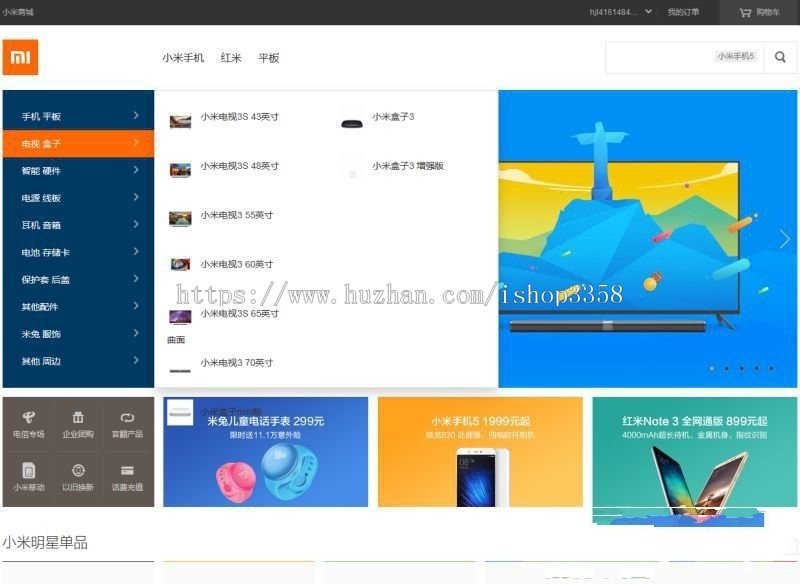Expand the 电视 盒子 category chevron
Viewport: 800px width, 584px height.
pyautogui.click(x=136, y=142)
